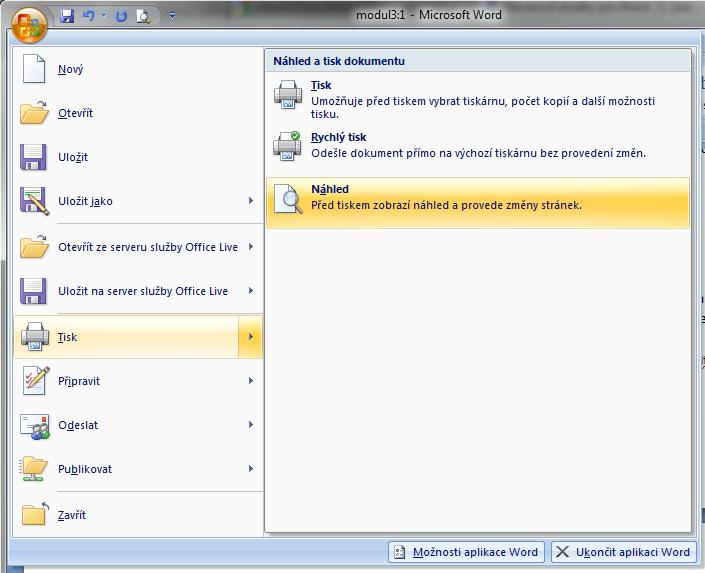705x573 pixels.
Task: Click the Rychlý tisk heading
Action: tap(339, 137)
